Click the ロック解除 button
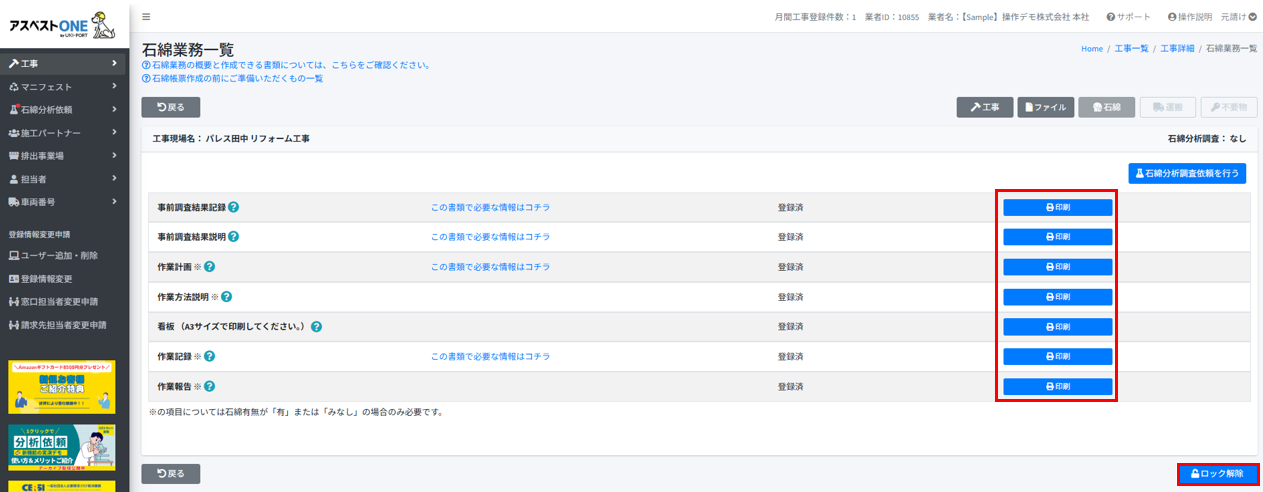 tap(1217, 474)
